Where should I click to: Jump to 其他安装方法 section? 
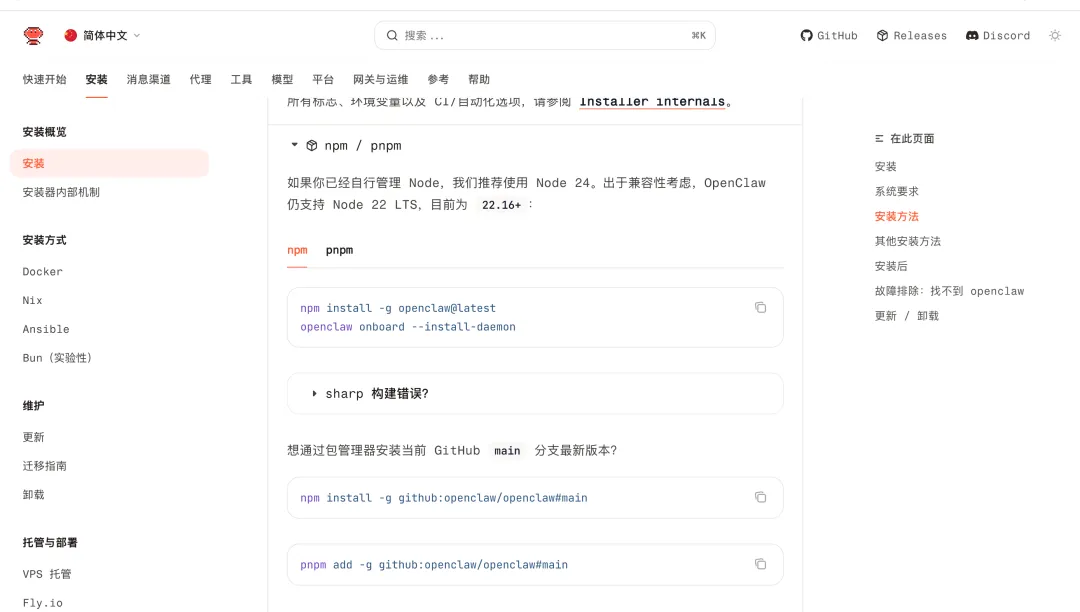point(908,241)
